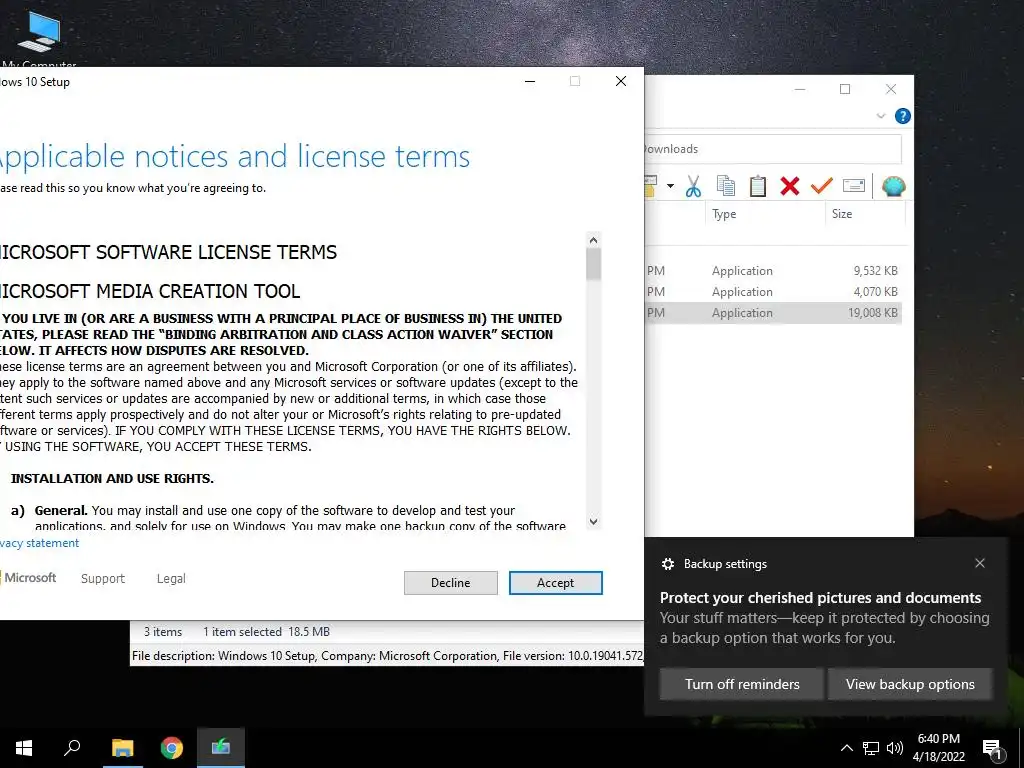Open the Privacy statement link
The image size is (1024, 768).
[x=39, y=543]
